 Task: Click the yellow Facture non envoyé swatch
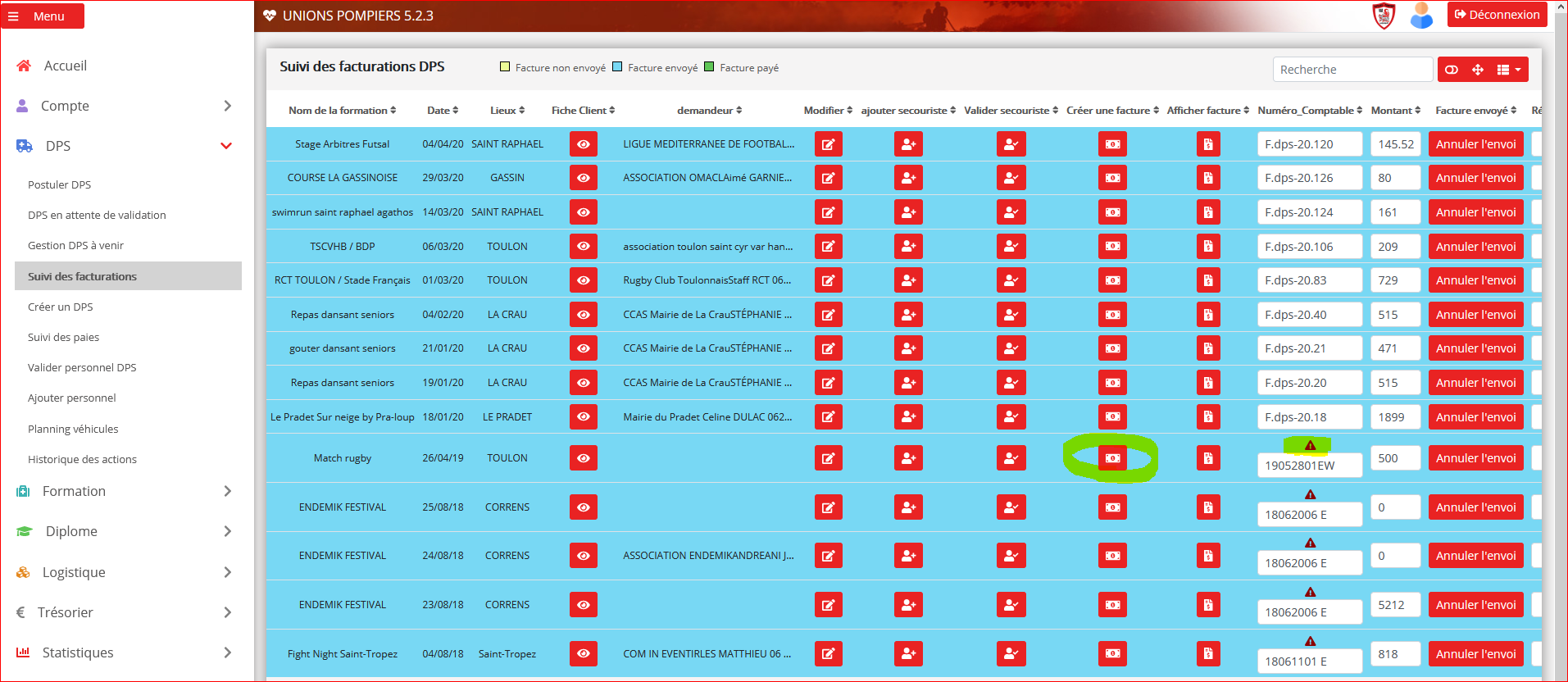(x=505, y=67)
